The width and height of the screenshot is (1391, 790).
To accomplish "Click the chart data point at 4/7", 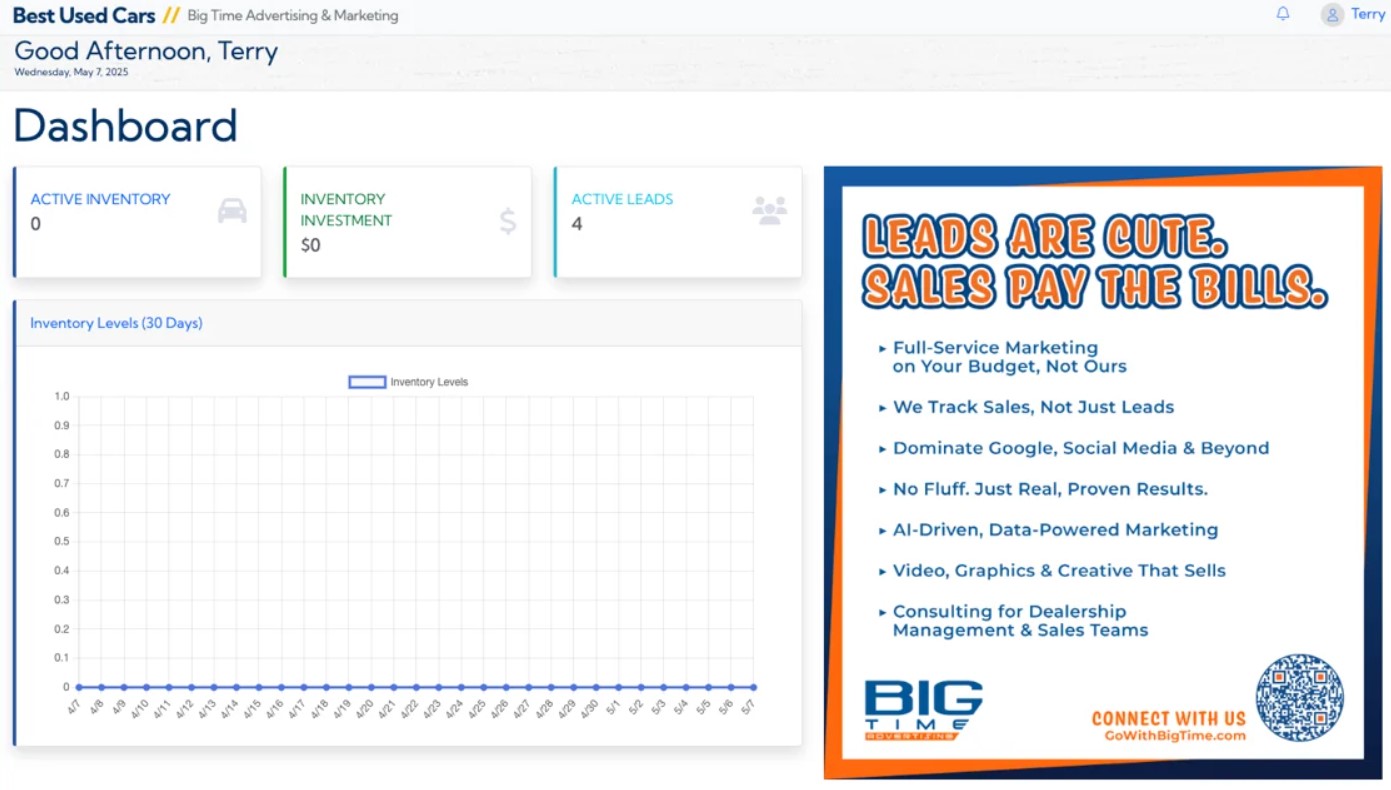I will click(78, 687).
